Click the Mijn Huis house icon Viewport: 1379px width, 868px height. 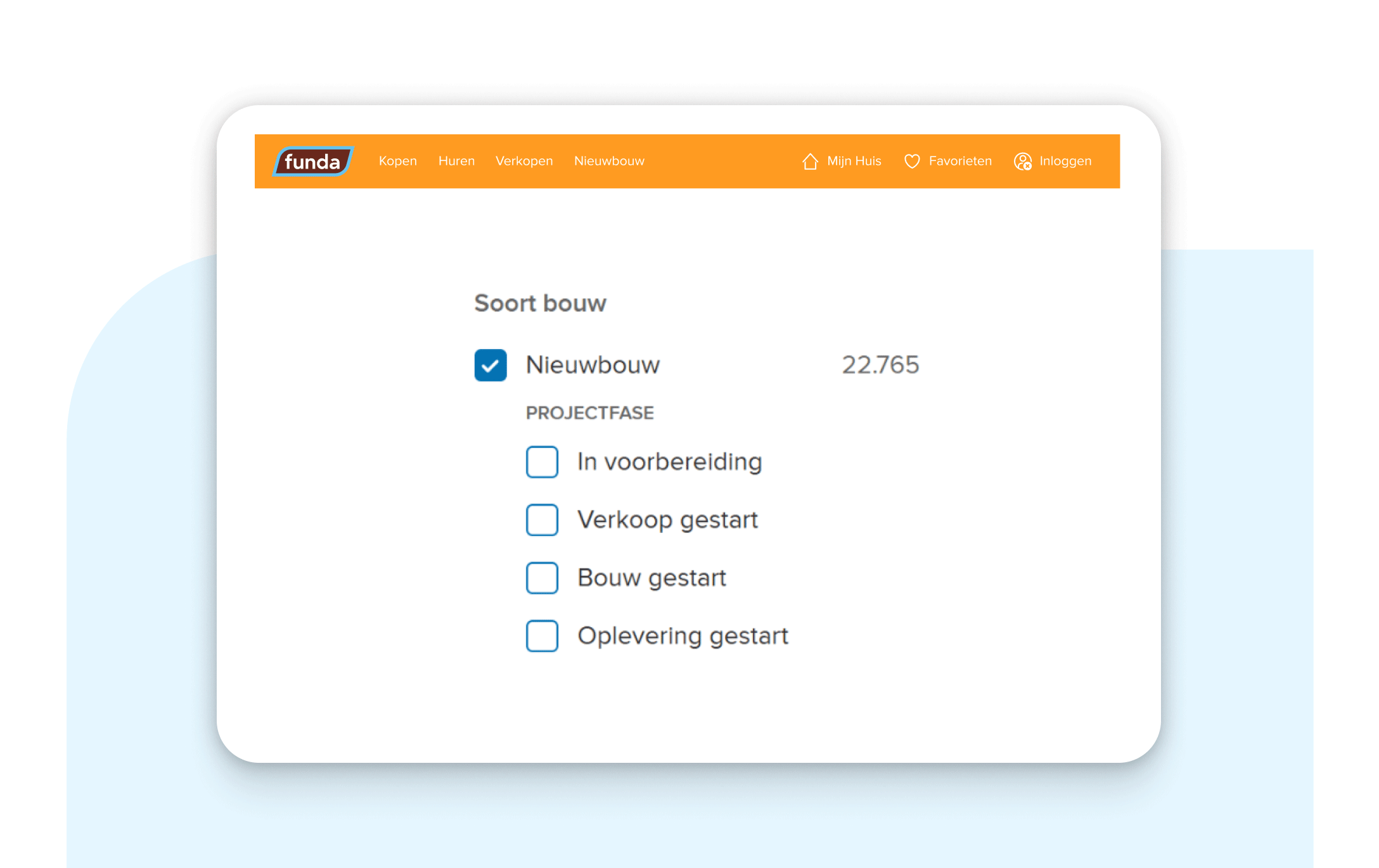[810, 162]
